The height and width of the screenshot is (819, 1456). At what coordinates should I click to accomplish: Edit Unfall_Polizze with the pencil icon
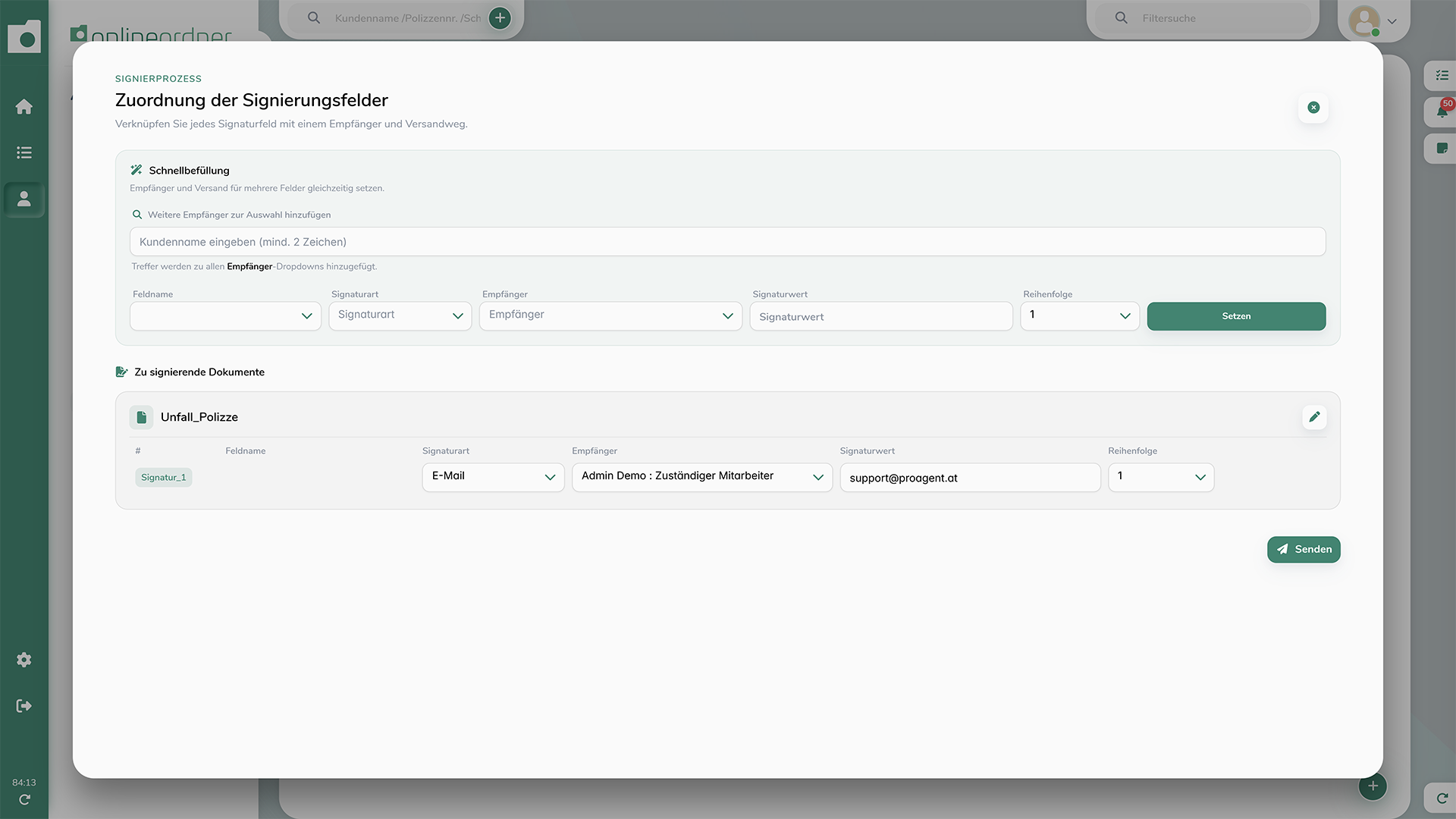tap(1314, 416)
